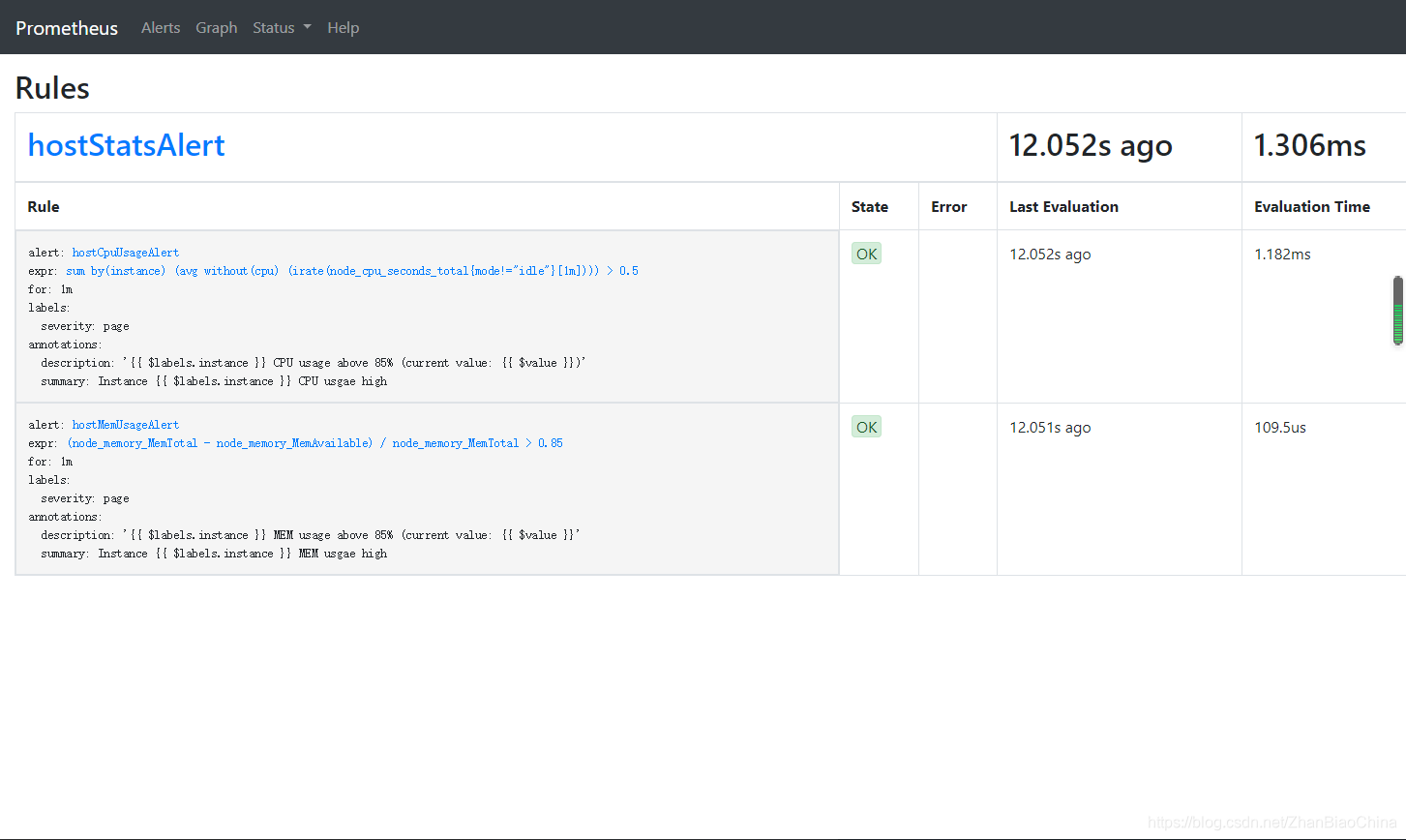Go to the Alerts page
The width and height of the screenshot is (1406, 840).
[161, 28]
